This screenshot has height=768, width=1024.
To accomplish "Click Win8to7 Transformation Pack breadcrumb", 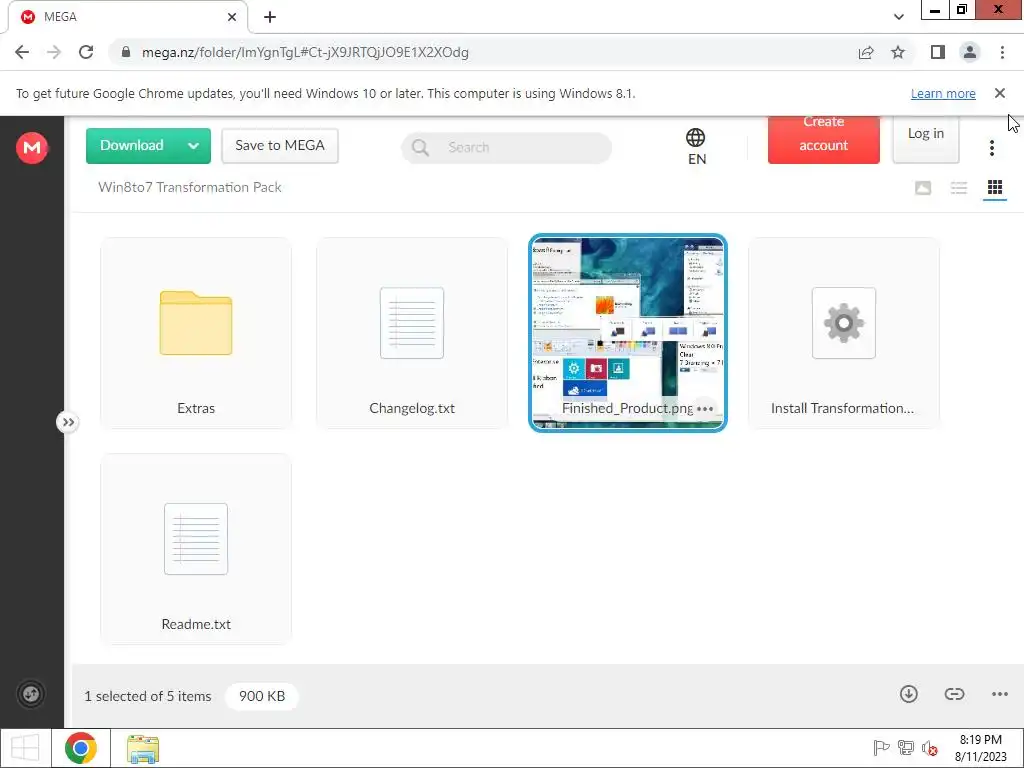I will tap(189, 187).
